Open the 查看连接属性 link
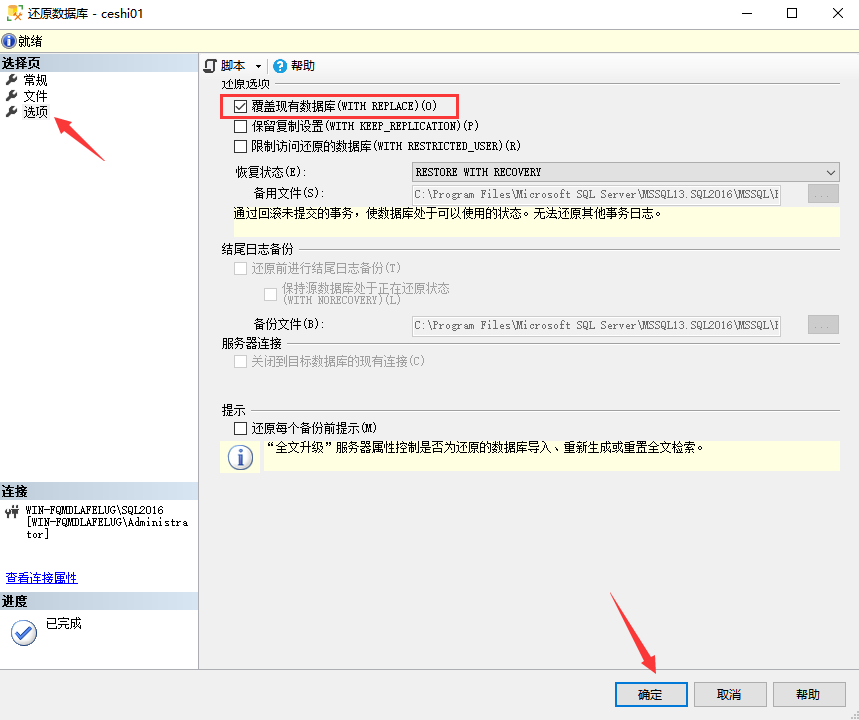Screen dimensions: 859x720 click(41, 578)
